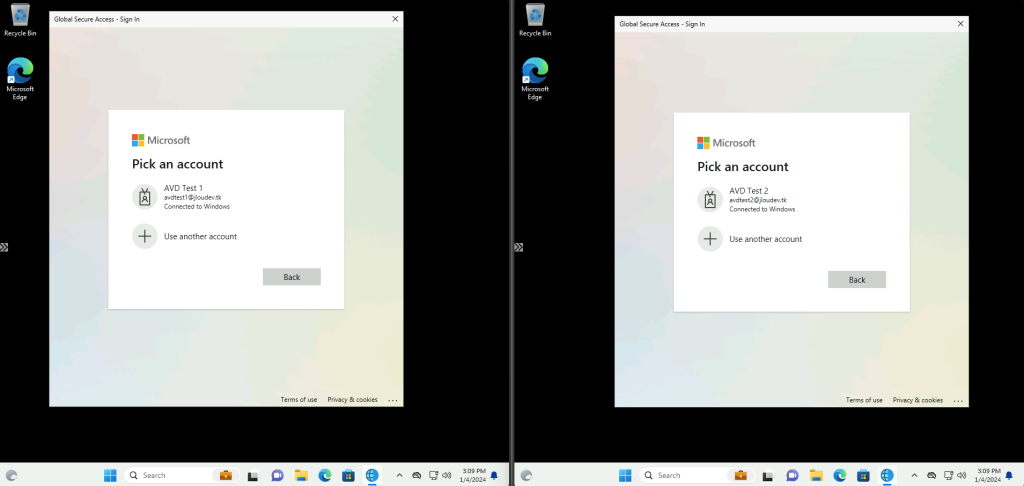The height and width of the screenshot is (486, 1024).
Task: Open Task View on AVD Test 2 taskbar
Action: 769,476
